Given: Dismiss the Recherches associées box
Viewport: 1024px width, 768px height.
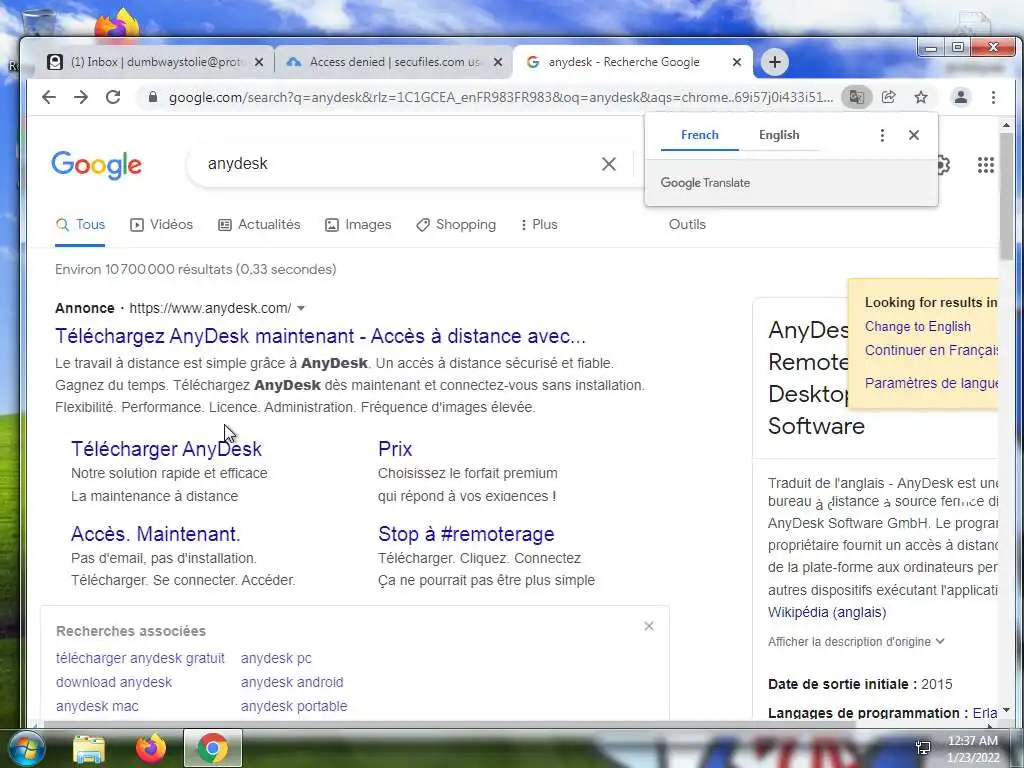Looking at the screenshot, I should pyautogui.click(x=648, y=626).
